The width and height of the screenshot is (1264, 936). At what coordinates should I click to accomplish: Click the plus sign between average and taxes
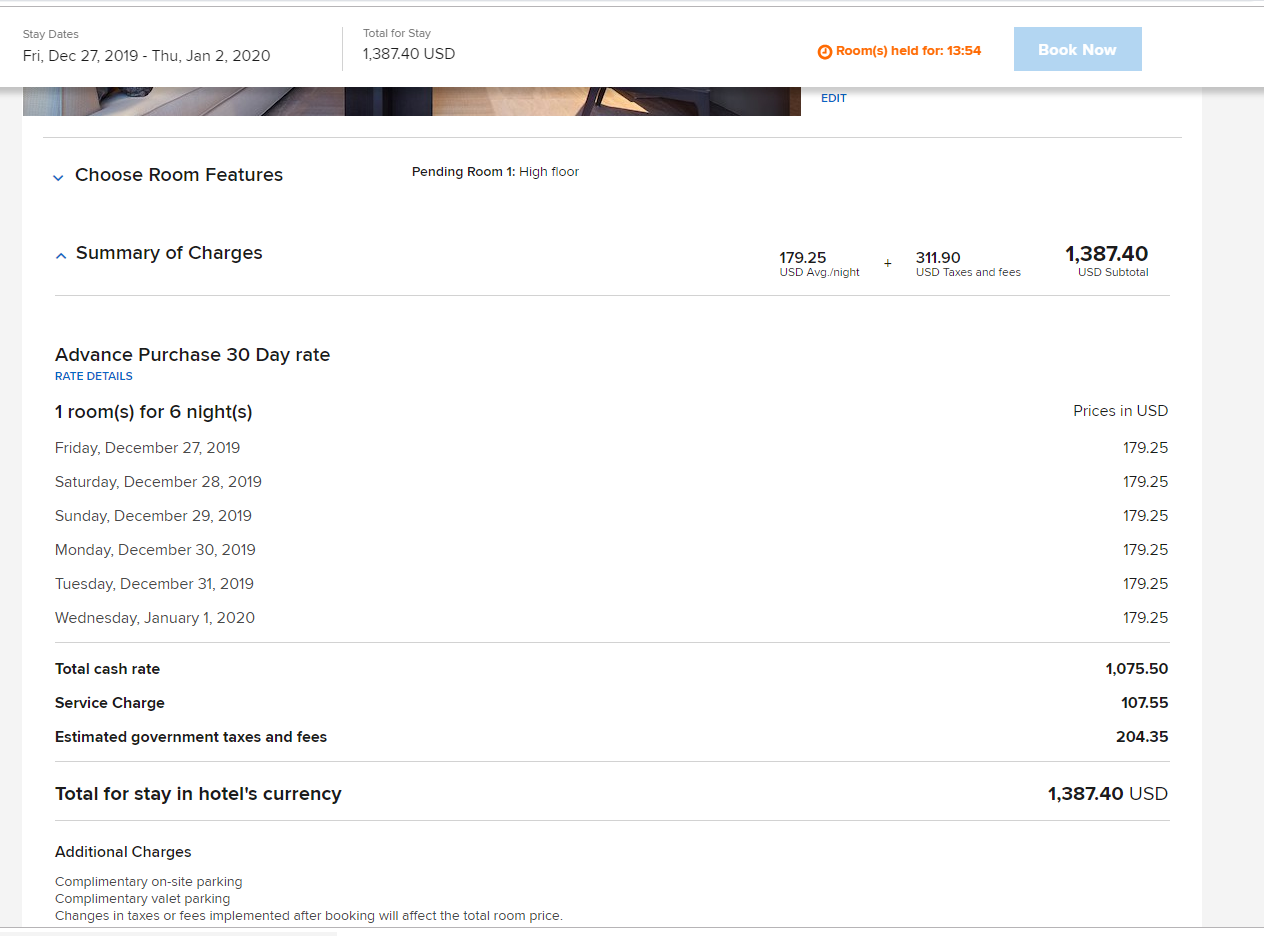[x=888, y=264]
